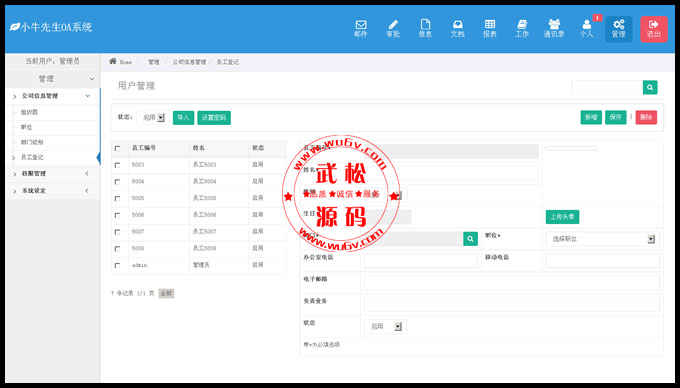
Task: Click the 公司信息管理 breadcrumb link
Action: tap(189, 62)
